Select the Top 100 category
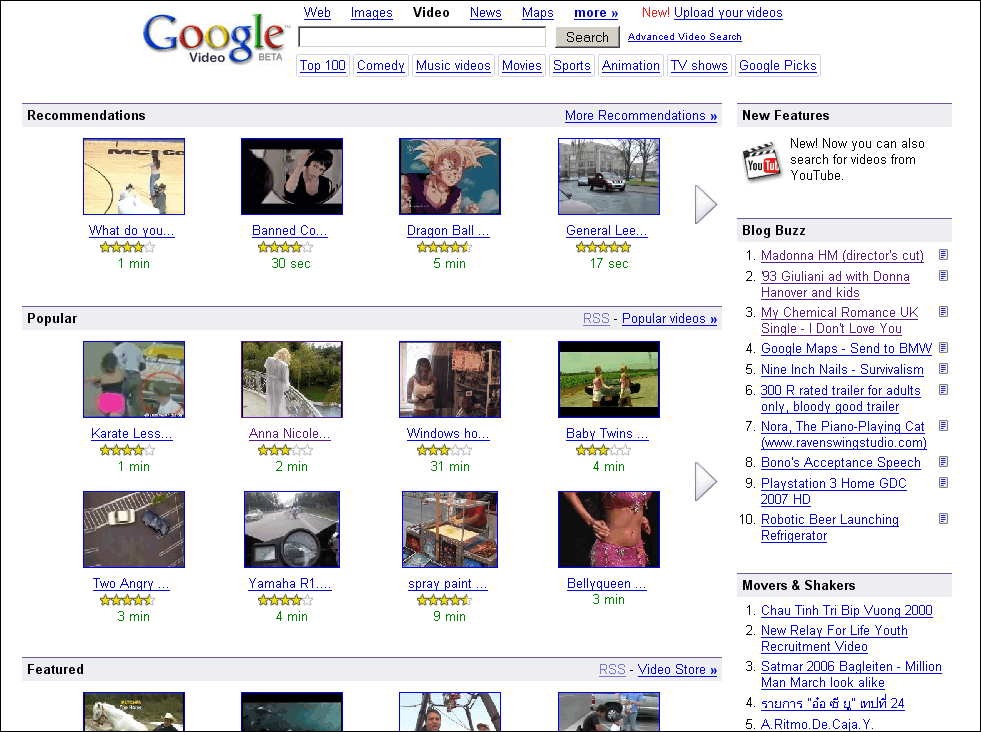 (x=322, y=65)
